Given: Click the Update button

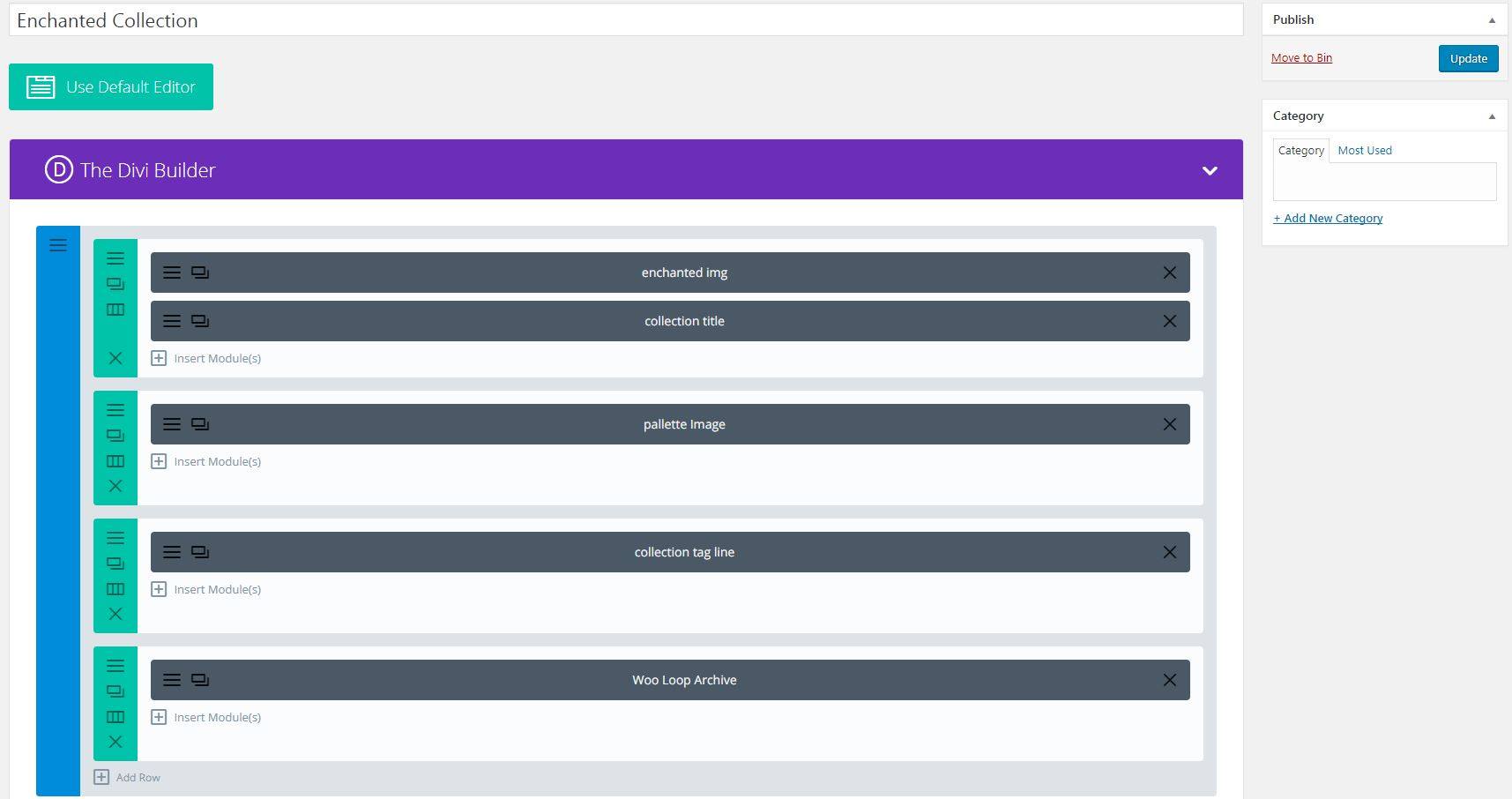Looking at the screenshot, I should pos(1468,58).
